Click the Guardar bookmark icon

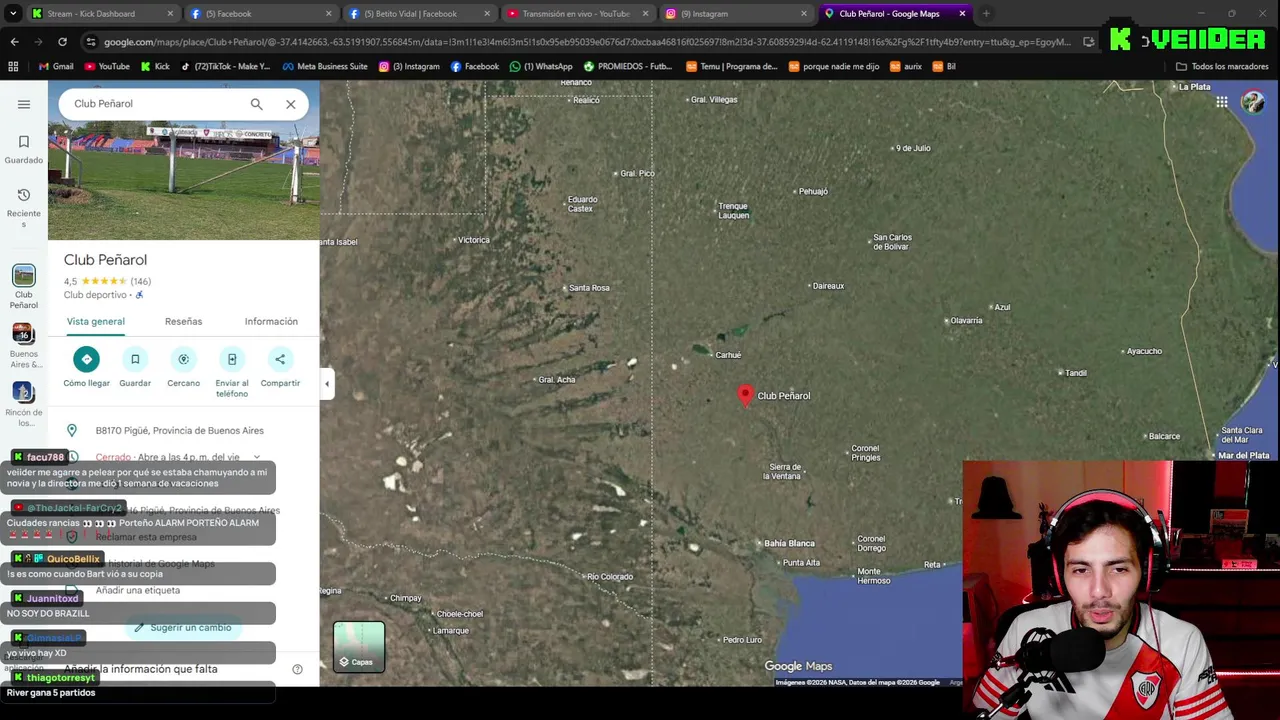tap(135, 359)
